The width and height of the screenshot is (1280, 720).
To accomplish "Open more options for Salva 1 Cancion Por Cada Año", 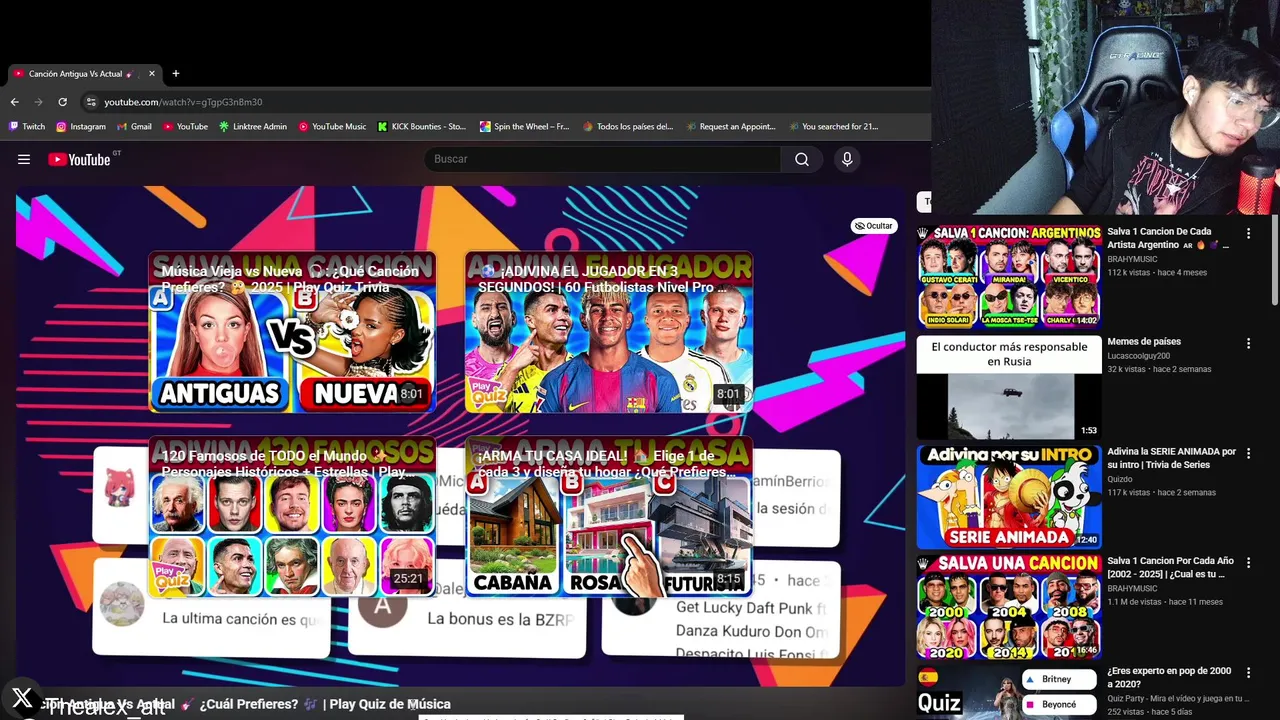I will pos(1248,564).
